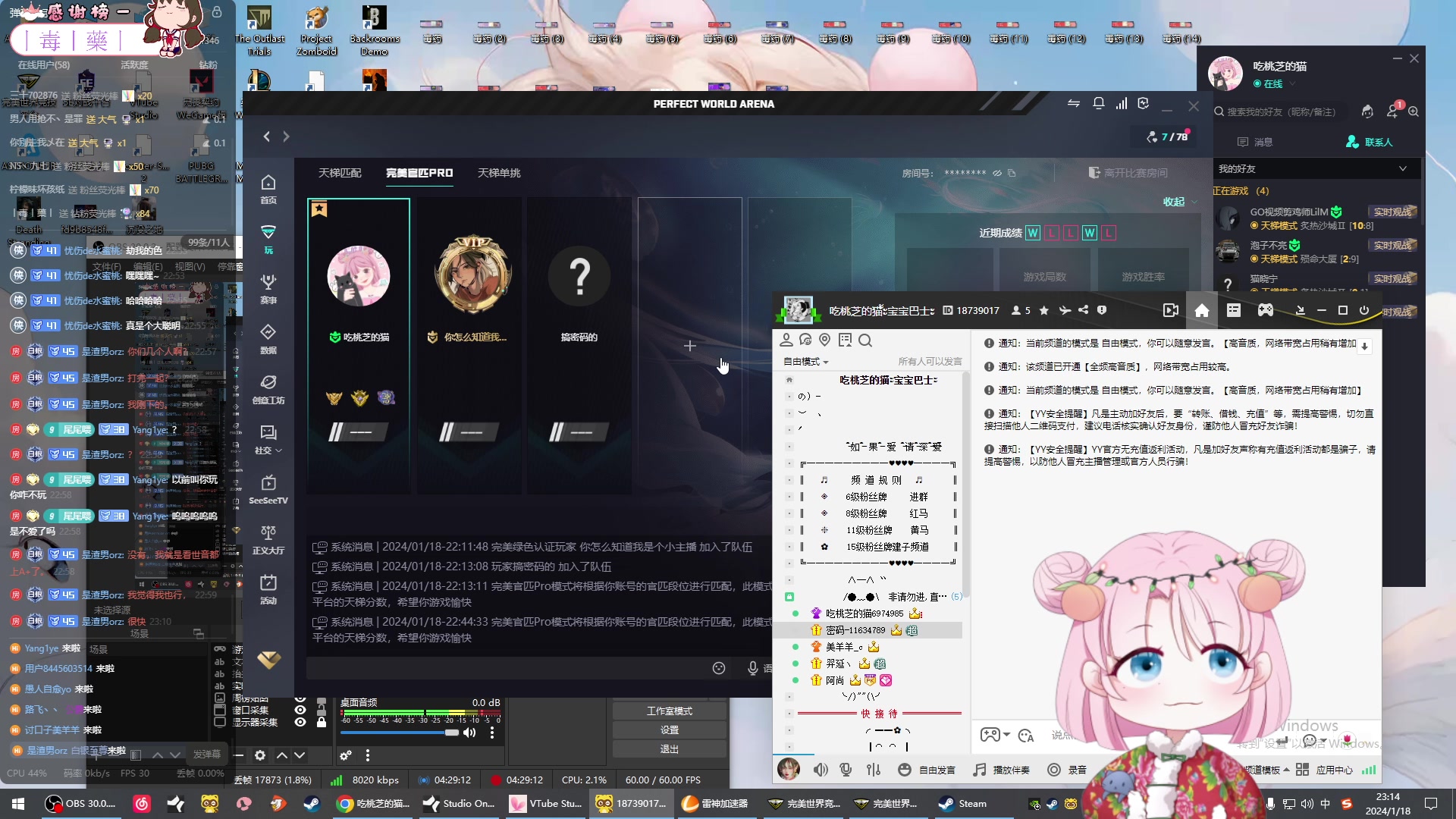Click the YY channel home icon
This screenshot has width=1456, height=819.
(1202, 310)
